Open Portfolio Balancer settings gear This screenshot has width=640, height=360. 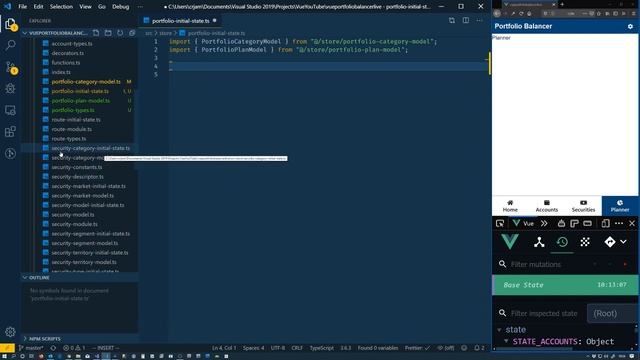(x=630, y=26)
